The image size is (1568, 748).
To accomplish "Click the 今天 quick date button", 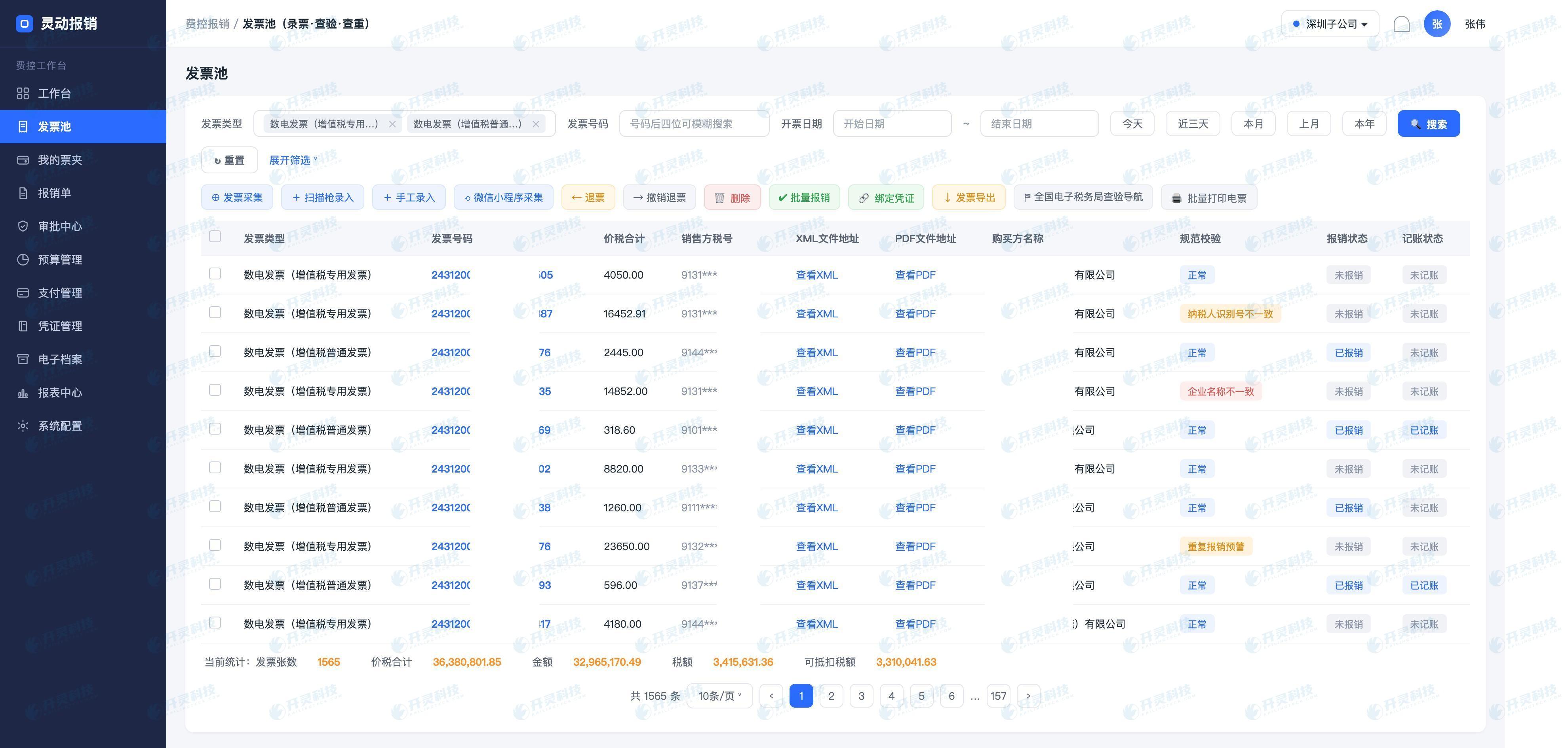I will tap(1132, 123).
